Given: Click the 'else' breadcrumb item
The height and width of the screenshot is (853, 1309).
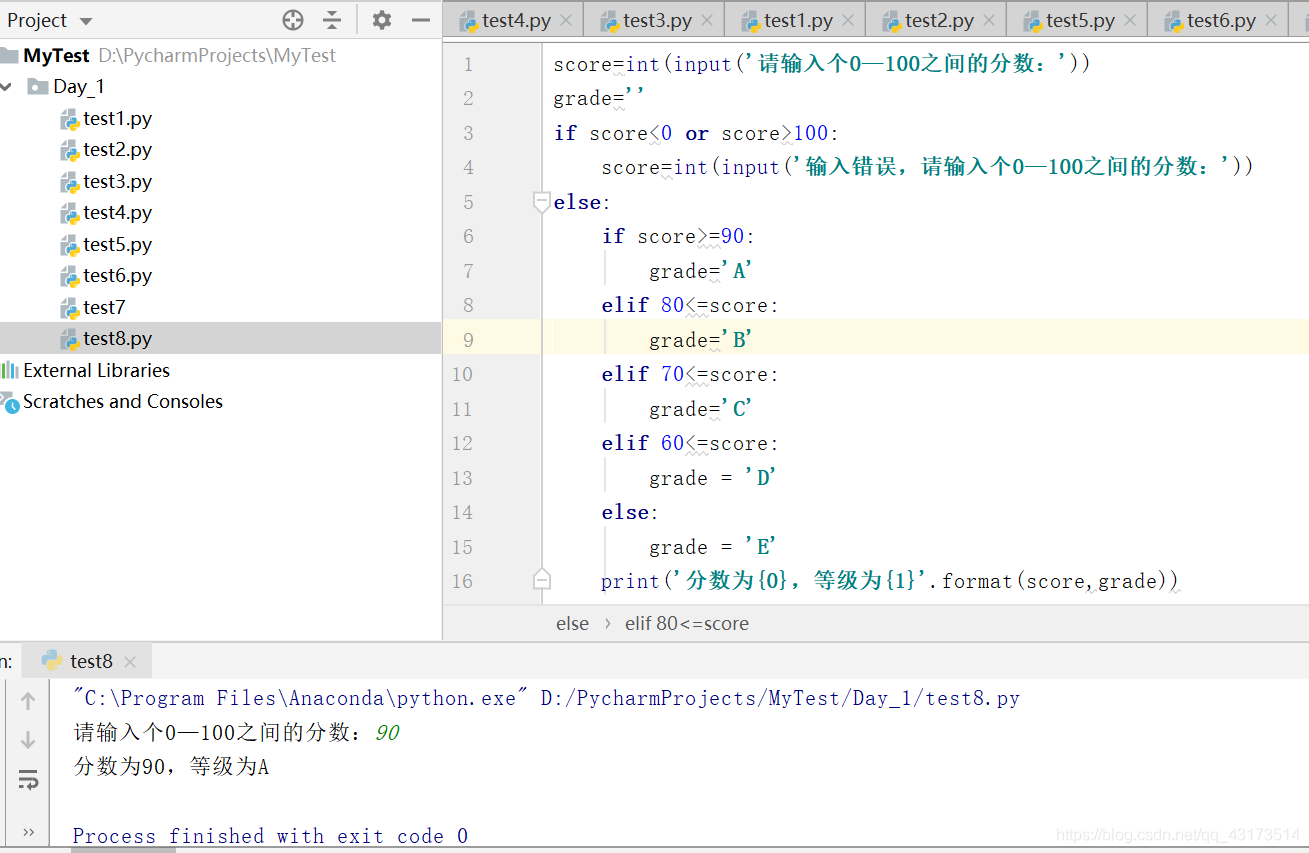Looking at the screenshot, I should click(x=572, y=623).
